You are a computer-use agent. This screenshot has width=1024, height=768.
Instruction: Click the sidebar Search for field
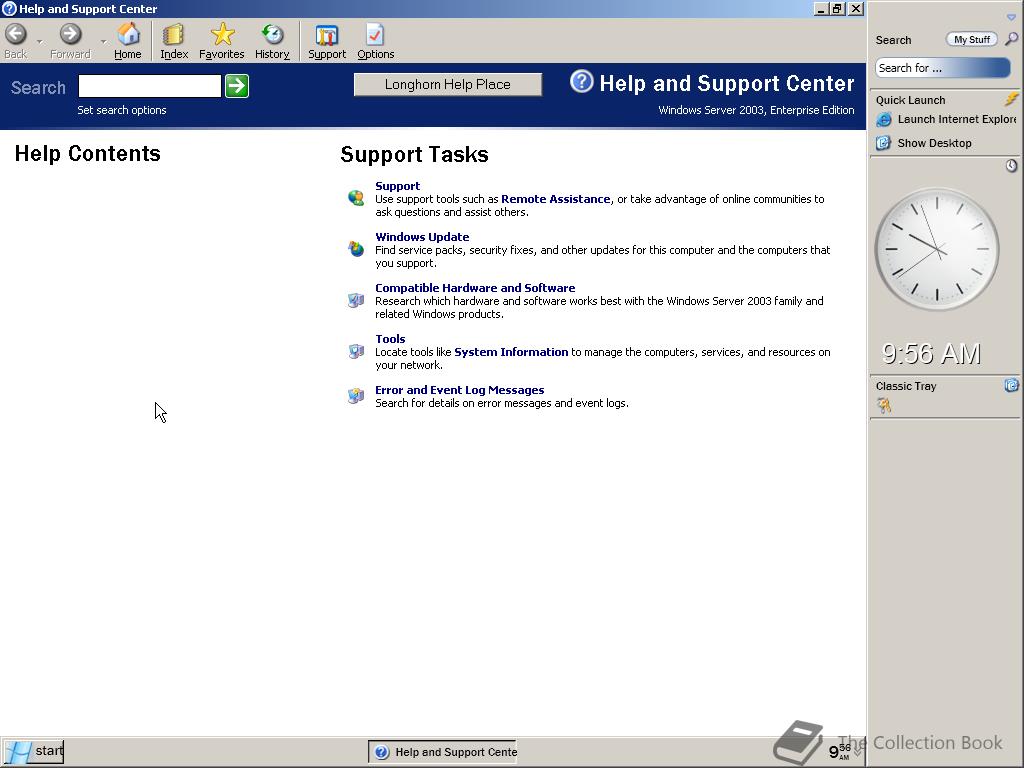(x=942, y=68)
